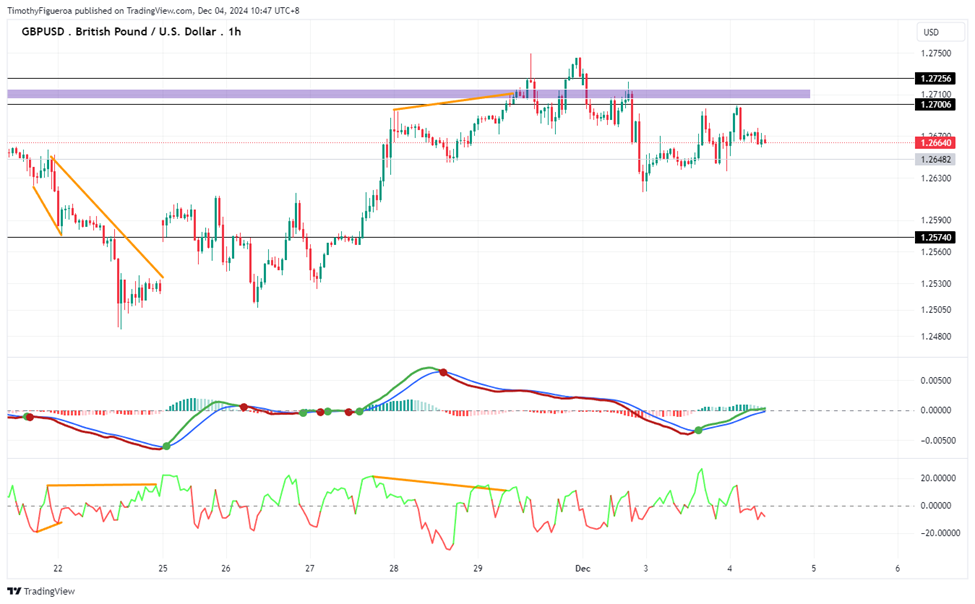Click the 25 date label on time axis
The height and width of the screenshot is (604, 975).
163,569
